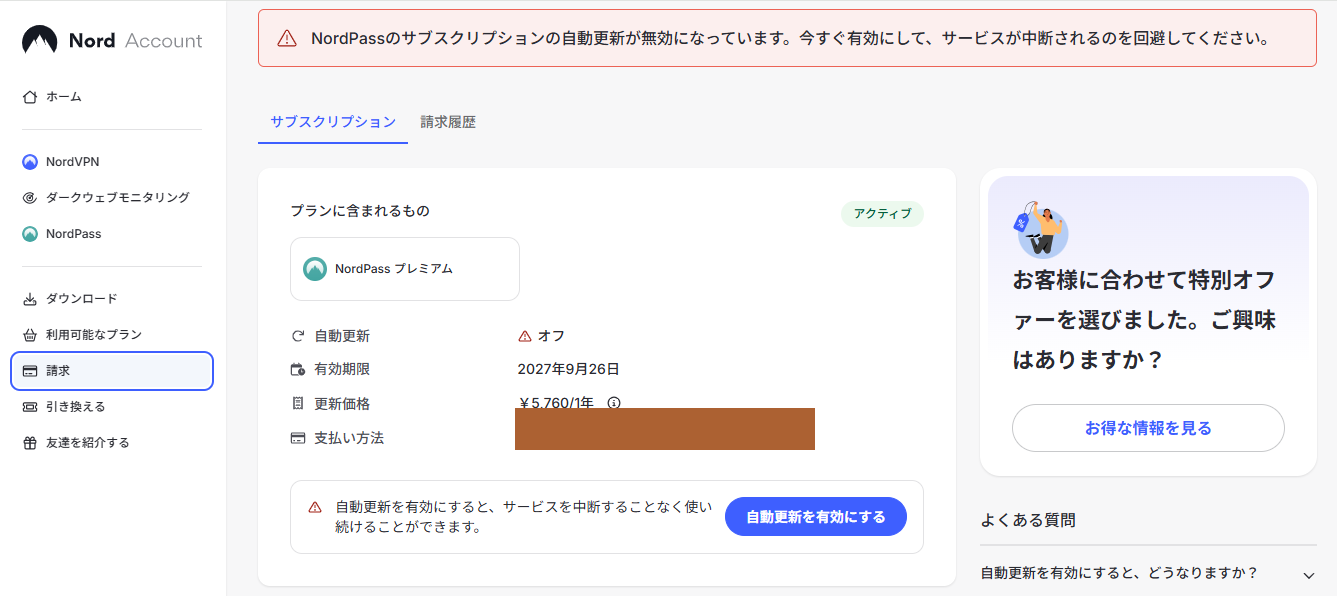Click the ￥5,760/1年 renewal price
Screen dimensions: 1337x596
pos(556,403)
